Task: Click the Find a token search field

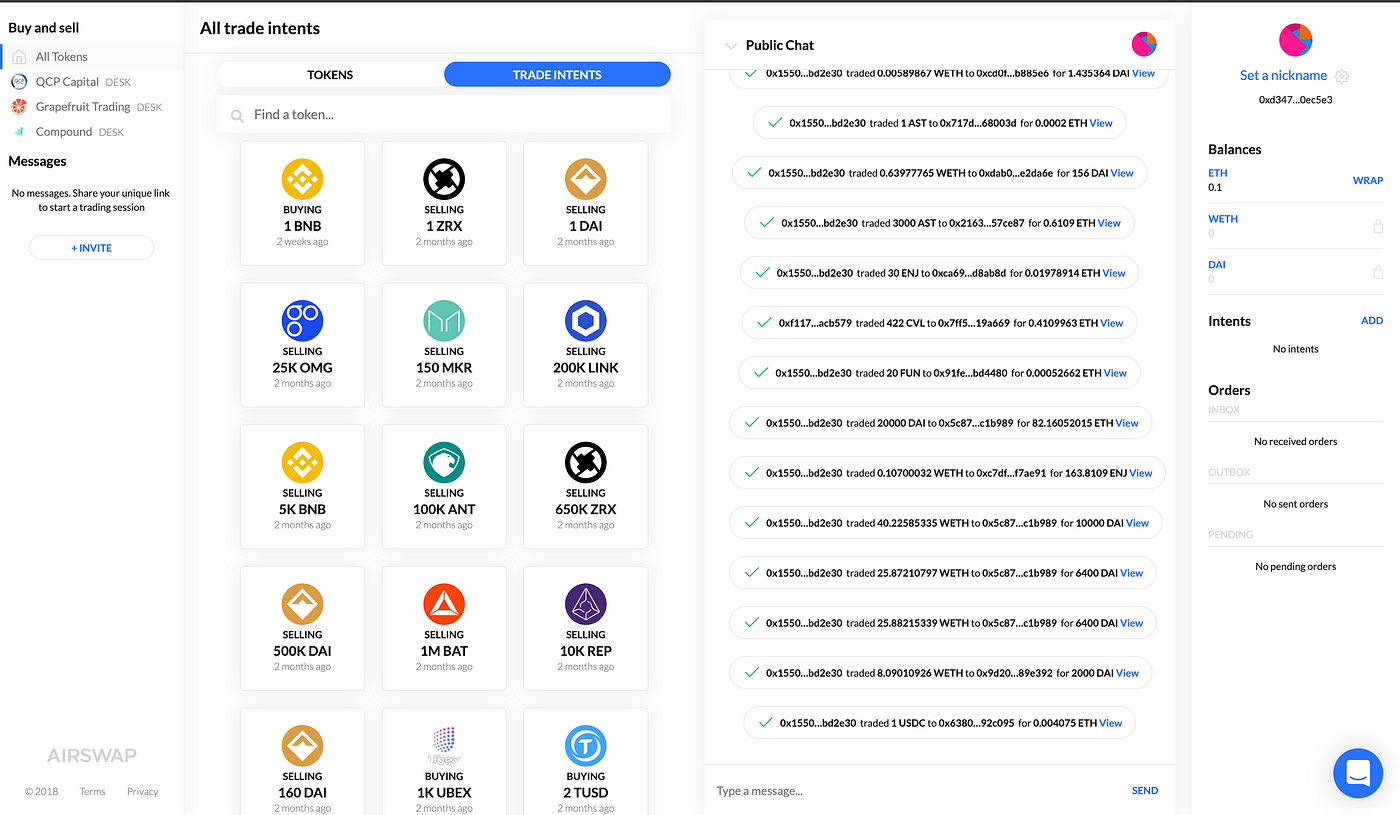Action: (444, 115)
